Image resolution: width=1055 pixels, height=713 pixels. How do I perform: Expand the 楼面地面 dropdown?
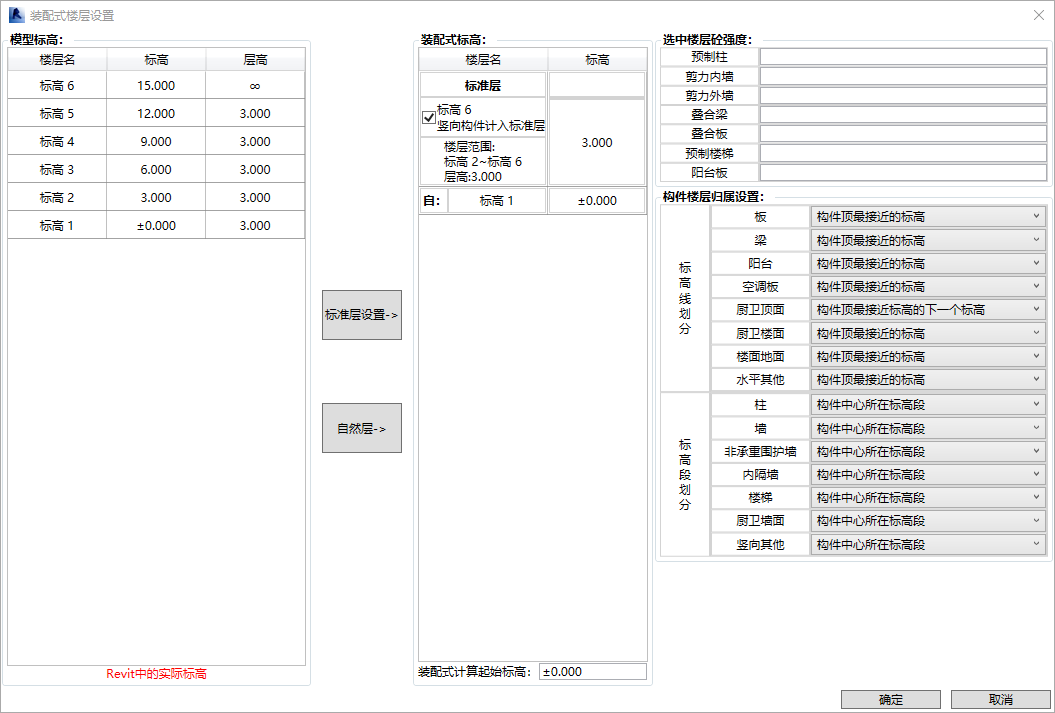click(928, 356)
